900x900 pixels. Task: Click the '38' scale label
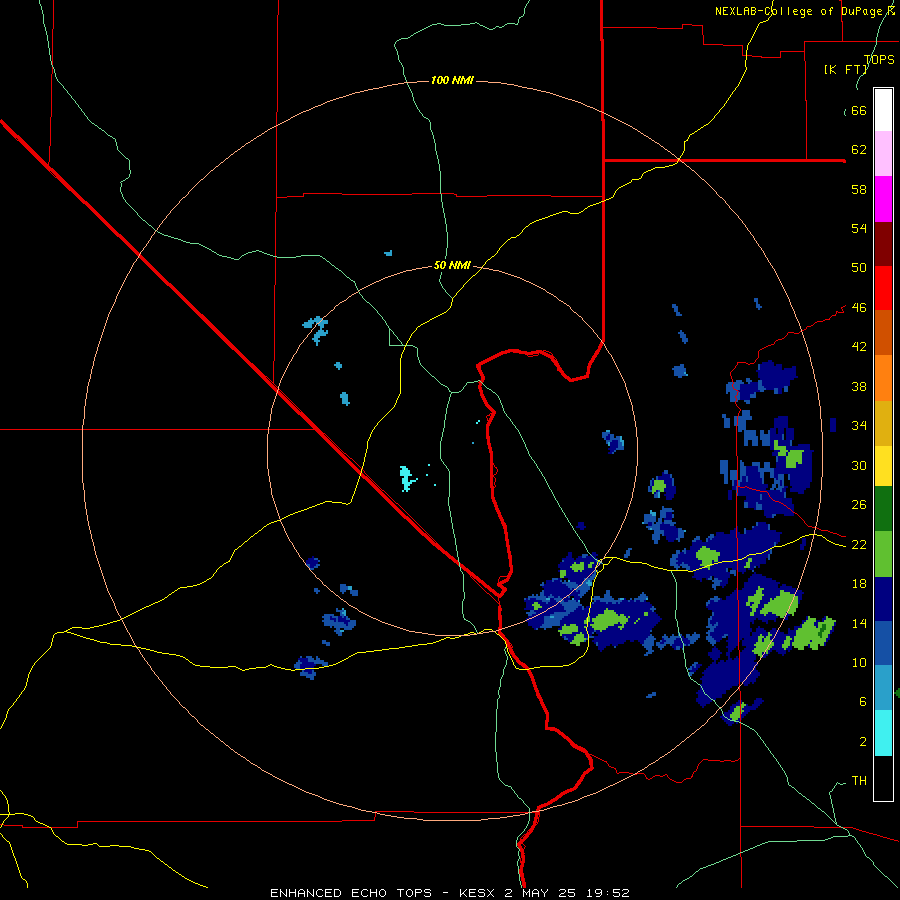pyautogui.click(x=859, y=387)
